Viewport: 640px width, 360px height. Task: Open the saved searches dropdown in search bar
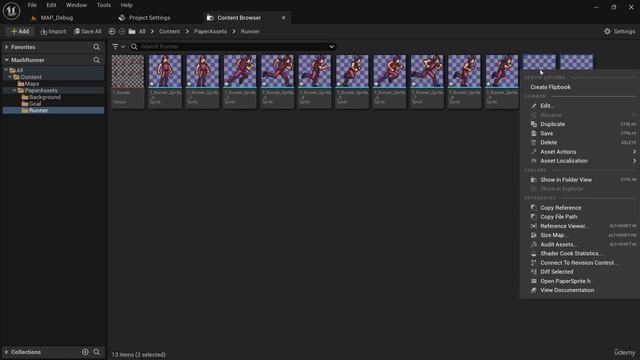331,47
